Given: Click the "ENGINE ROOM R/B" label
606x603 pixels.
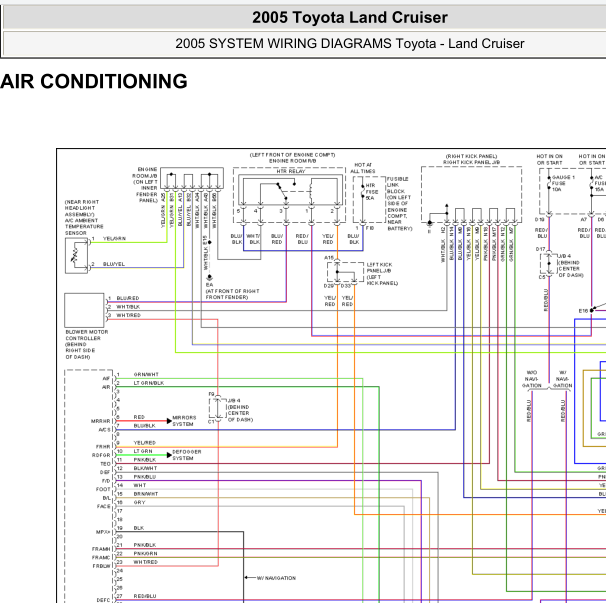Looking at the screenshot, I should pyautogui.click(x=293, y=161).
